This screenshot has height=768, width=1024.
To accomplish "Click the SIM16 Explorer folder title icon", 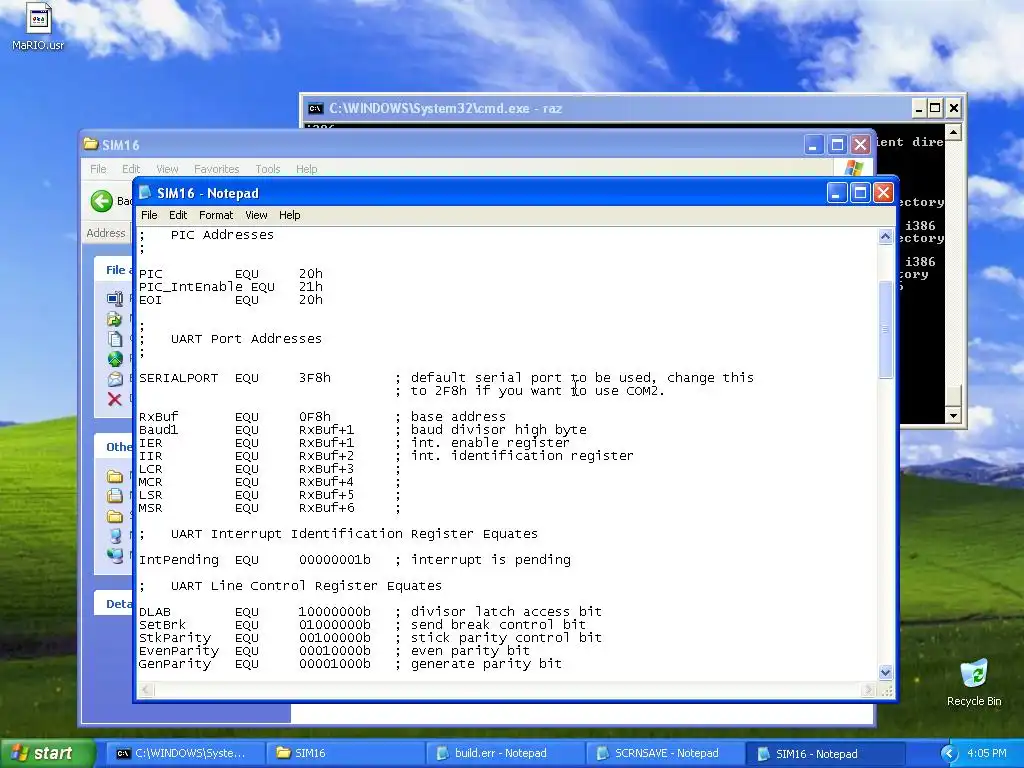I will 91,144.
